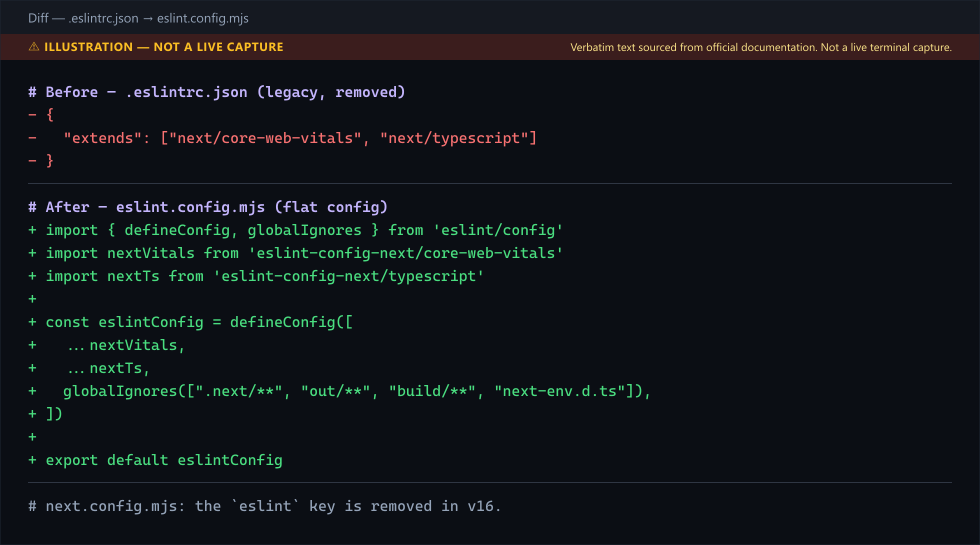Screen dimensions: 980x545
Task: Click the removed "extends" line
Action: (282, 138)
